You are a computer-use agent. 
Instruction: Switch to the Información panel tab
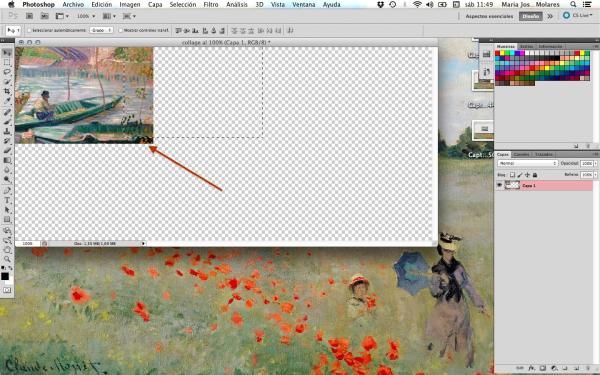click(x=550, y=46)
